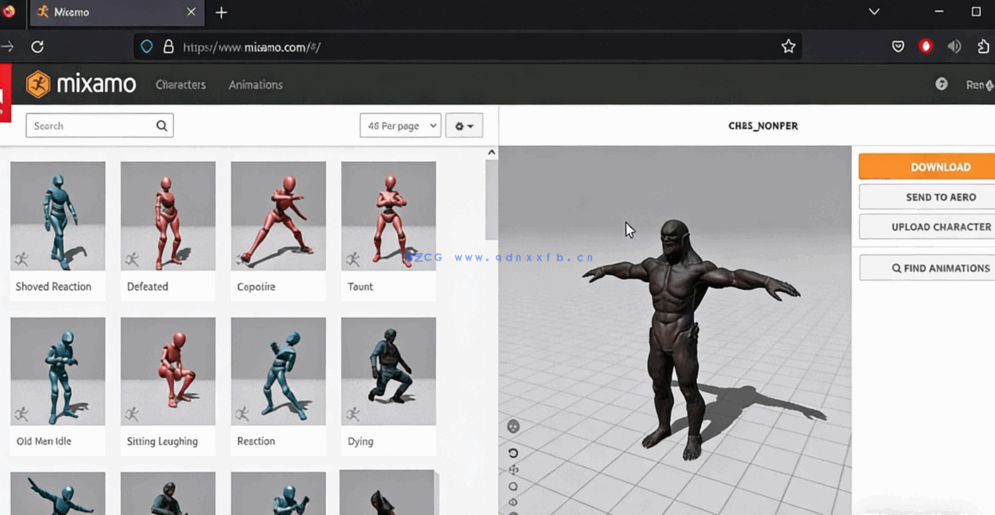The height and width of the screenshot is (515, 995).
Task: Open the Characters tab
Action: (x=181, y=84)
